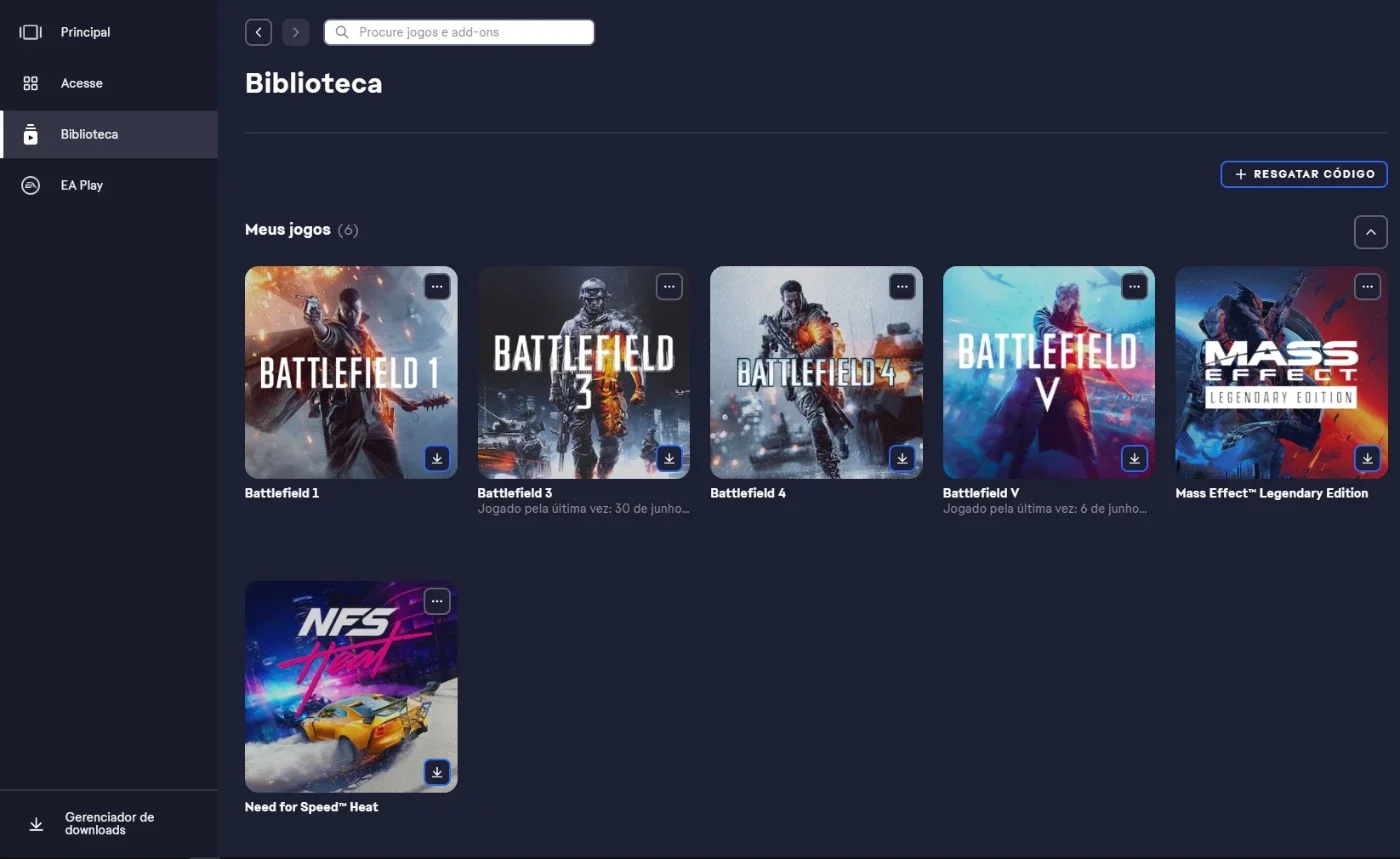Open the Principal page in the sidebar
The image size is (1400, 859).
tap(109, 32)
